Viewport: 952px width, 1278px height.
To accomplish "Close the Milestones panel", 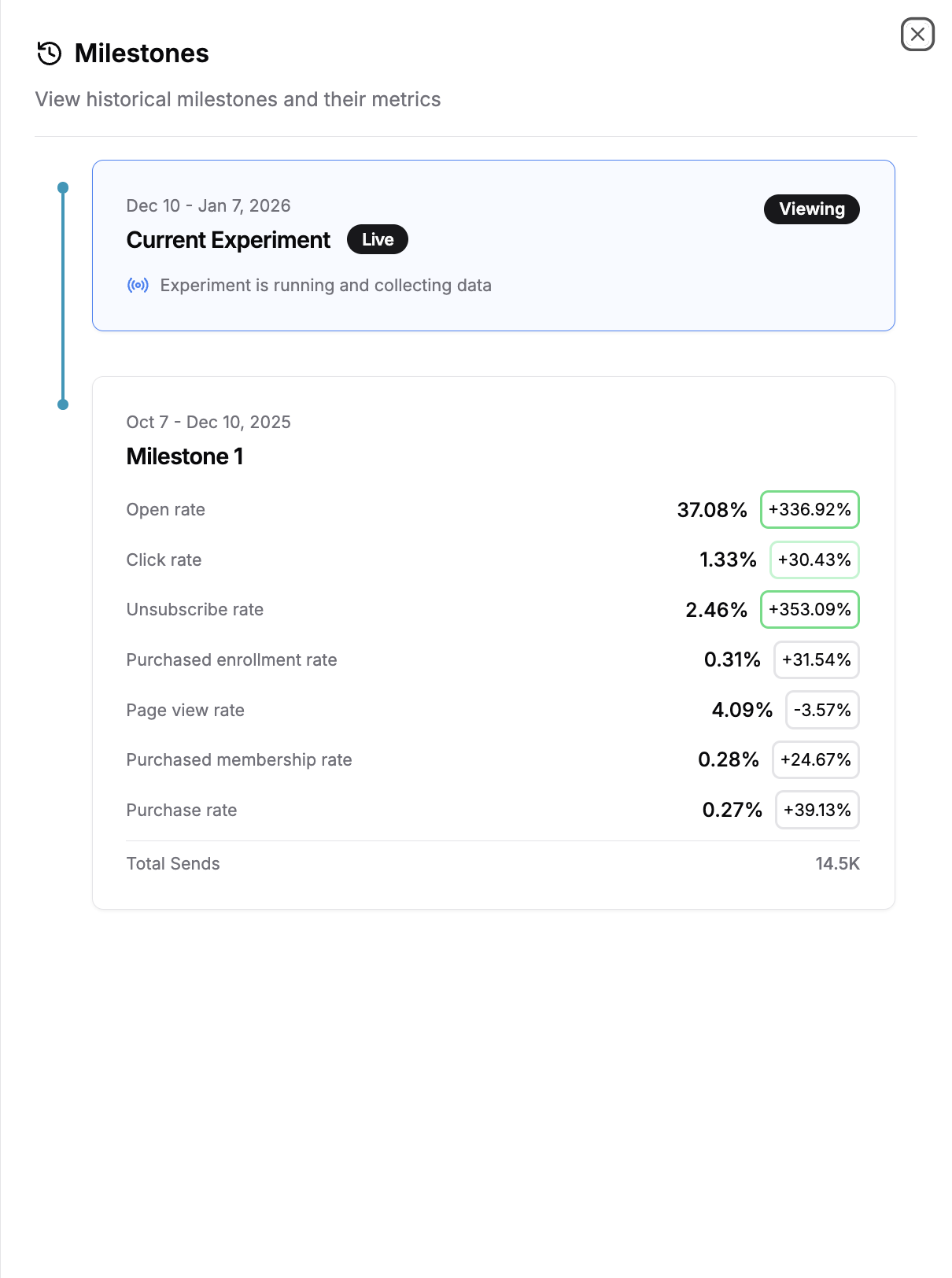I will click(917, 35).
